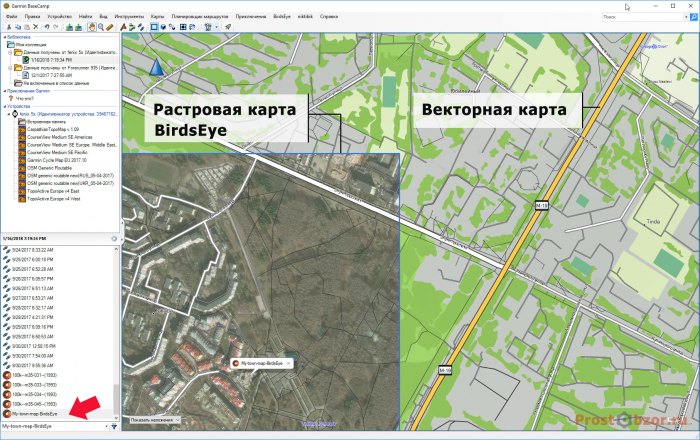Select the New Route tool
Screen dimensions: 700x440
(132, 27)
